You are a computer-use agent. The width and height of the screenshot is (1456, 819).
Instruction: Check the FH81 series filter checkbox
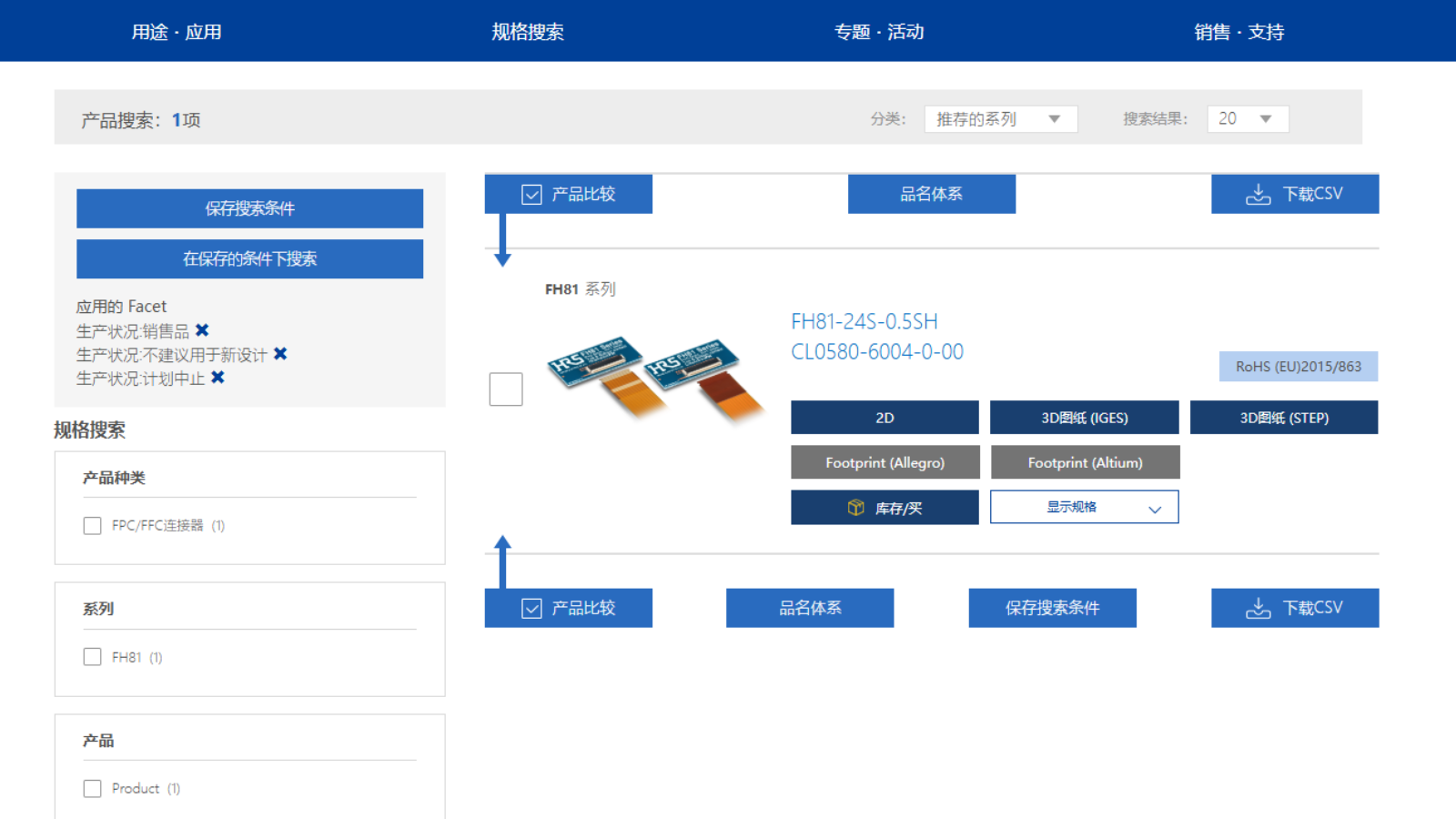tap(93, 657)
